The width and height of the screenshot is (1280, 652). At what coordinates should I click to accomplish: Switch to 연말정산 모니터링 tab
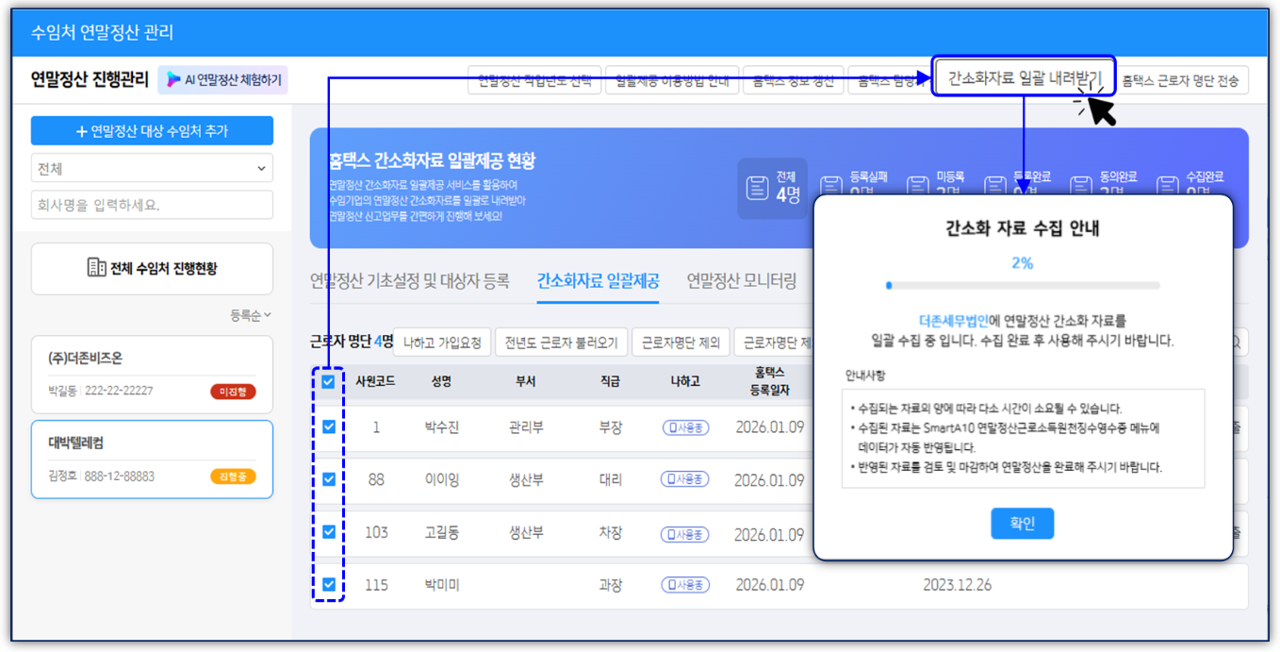[x=742, y=281]
